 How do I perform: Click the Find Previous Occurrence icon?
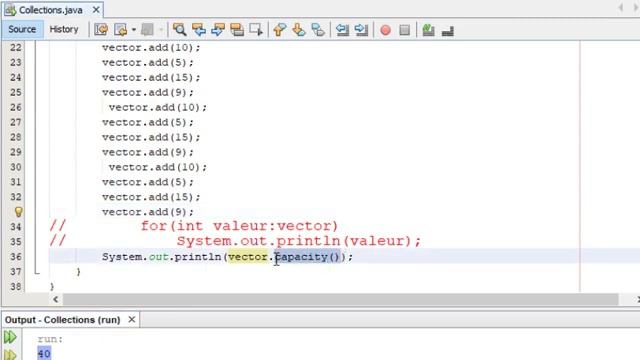pyautogui.click(x=198, y=29)
